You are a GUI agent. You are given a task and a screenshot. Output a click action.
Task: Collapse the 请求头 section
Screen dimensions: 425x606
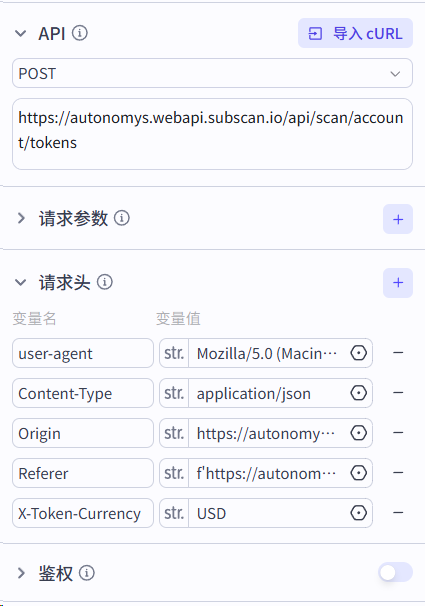pyautogui.click(x=20, y=283)
